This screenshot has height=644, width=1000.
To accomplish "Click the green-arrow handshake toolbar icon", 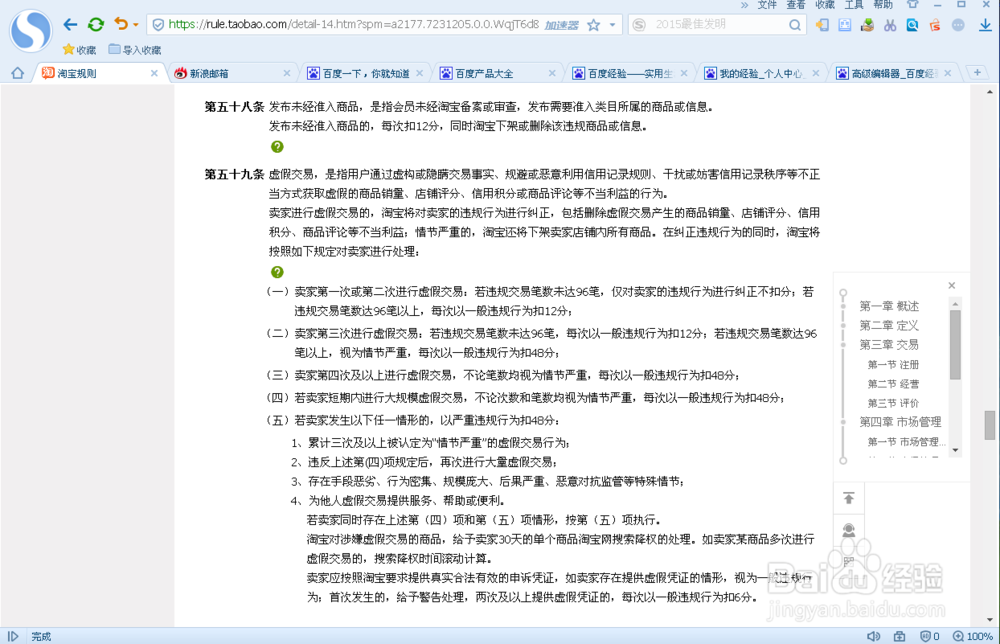I will tap(867, 25).
